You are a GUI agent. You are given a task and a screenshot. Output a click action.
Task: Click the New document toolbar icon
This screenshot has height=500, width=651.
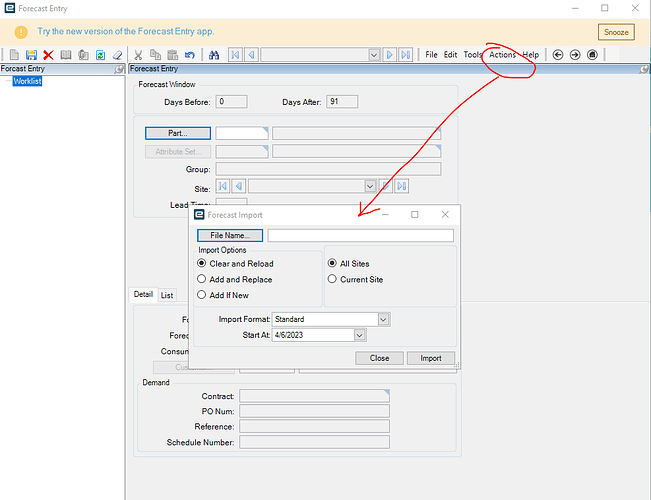(x=14, y=55)
